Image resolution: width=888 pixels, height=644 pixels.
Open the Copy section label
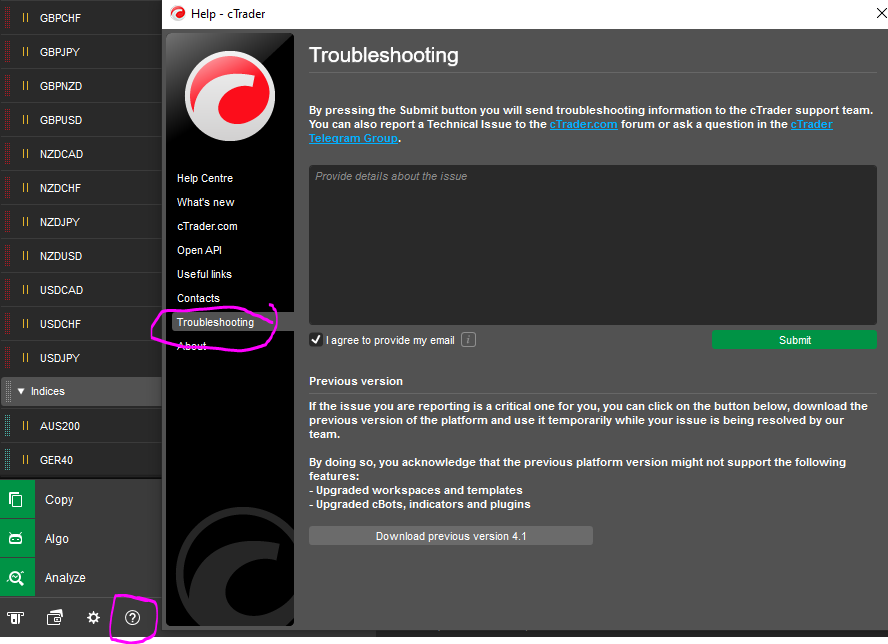pos(59,500)
